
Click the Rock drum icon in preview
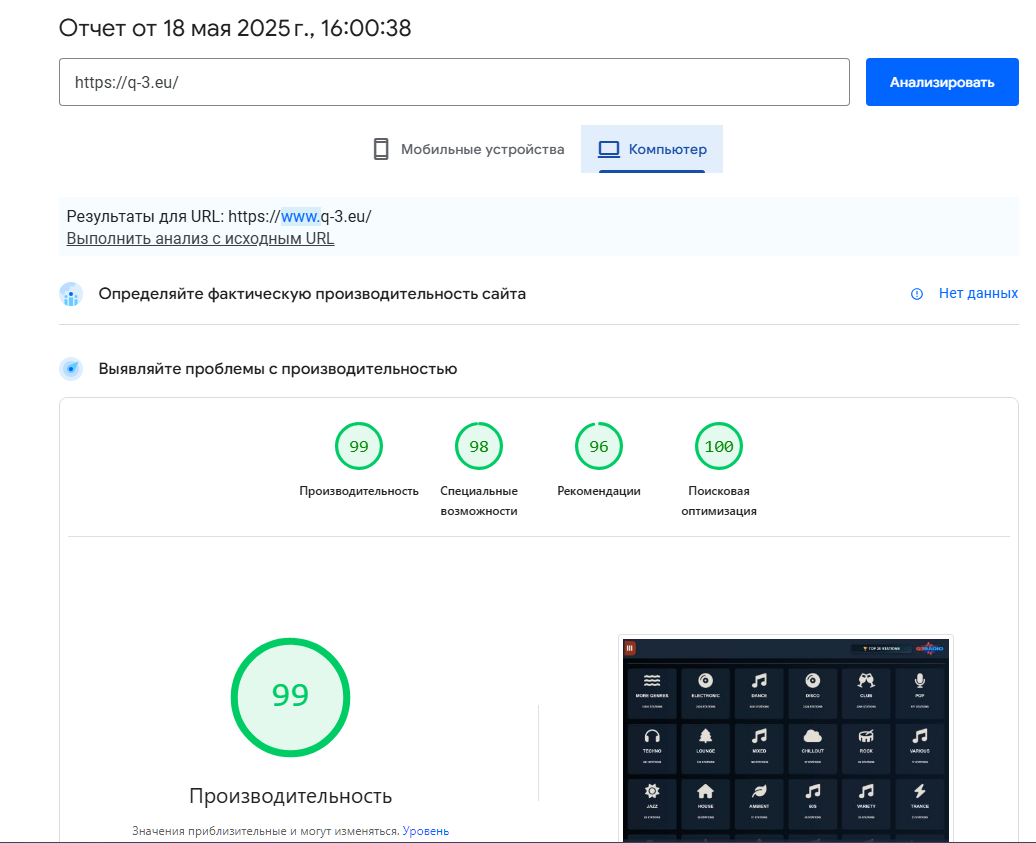(x=866, y=736)
